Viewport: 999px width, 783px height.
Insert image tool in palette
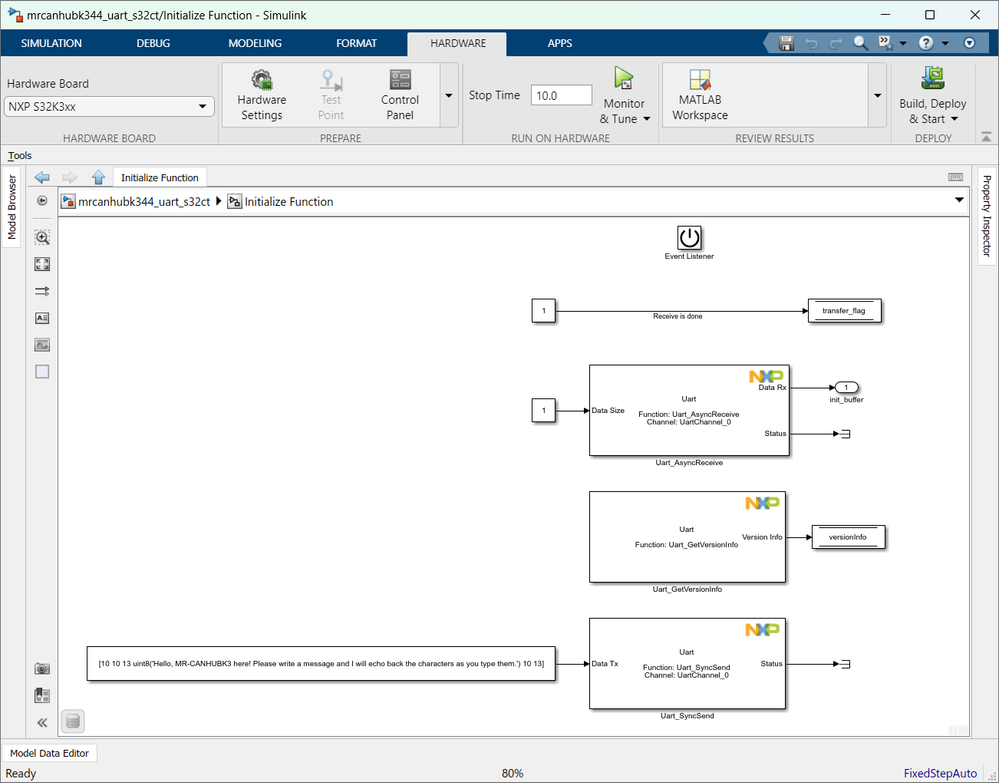42,345
